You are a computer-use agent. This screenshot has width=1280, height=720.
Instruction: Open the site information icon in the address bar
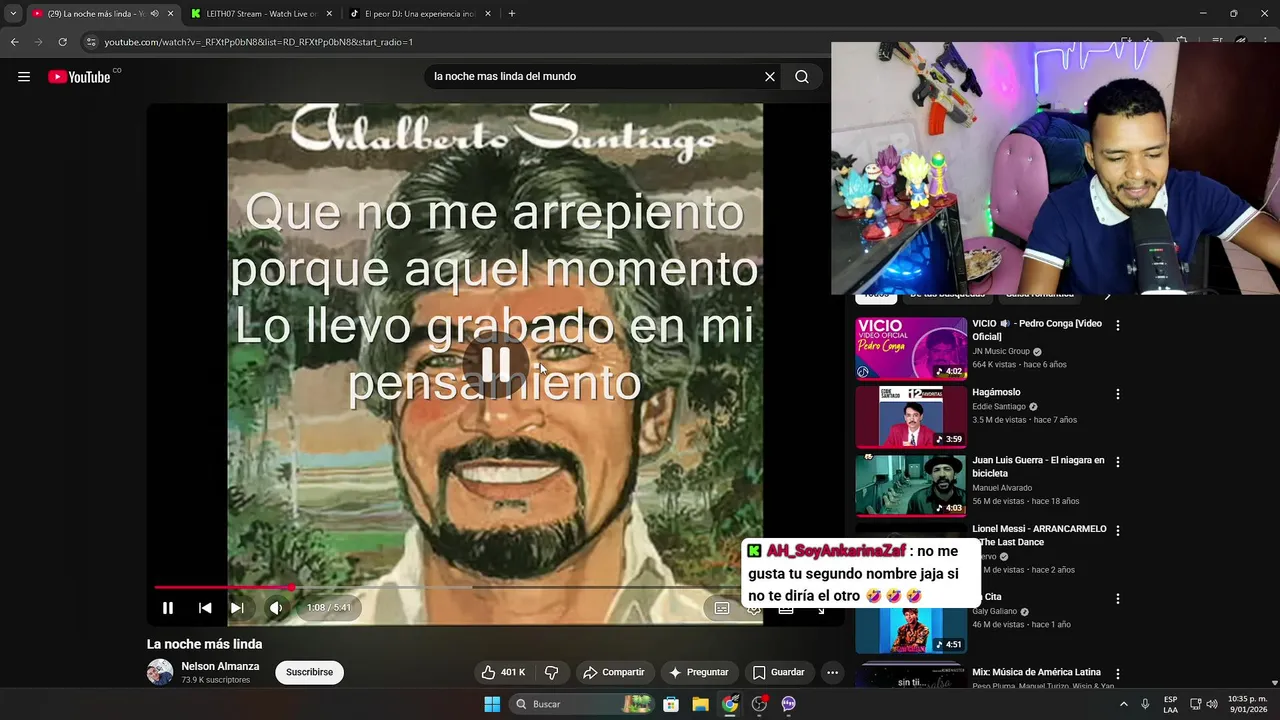click(x=91, y=42)
